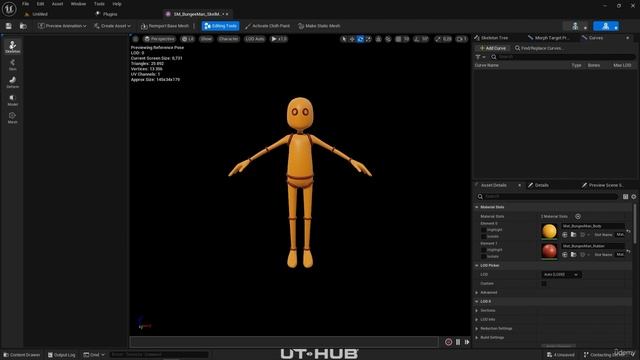Activate the rotate gizmo in viewport

pyautogui.click(x=360, y=39)
